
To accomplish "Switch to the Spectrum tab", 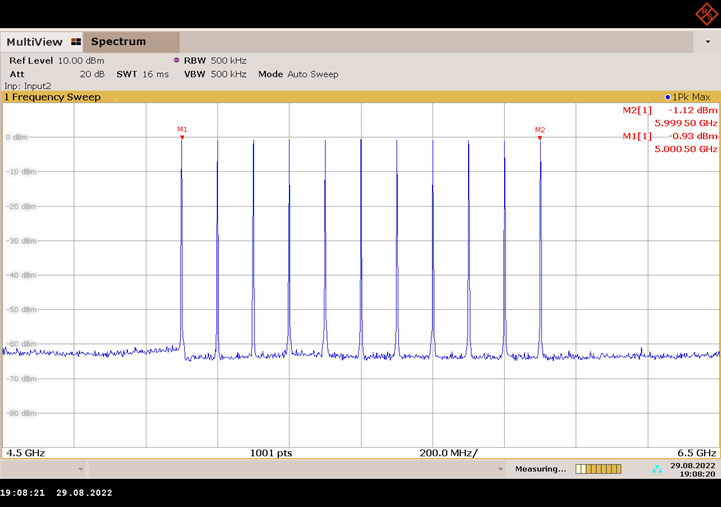I will 118,42.
